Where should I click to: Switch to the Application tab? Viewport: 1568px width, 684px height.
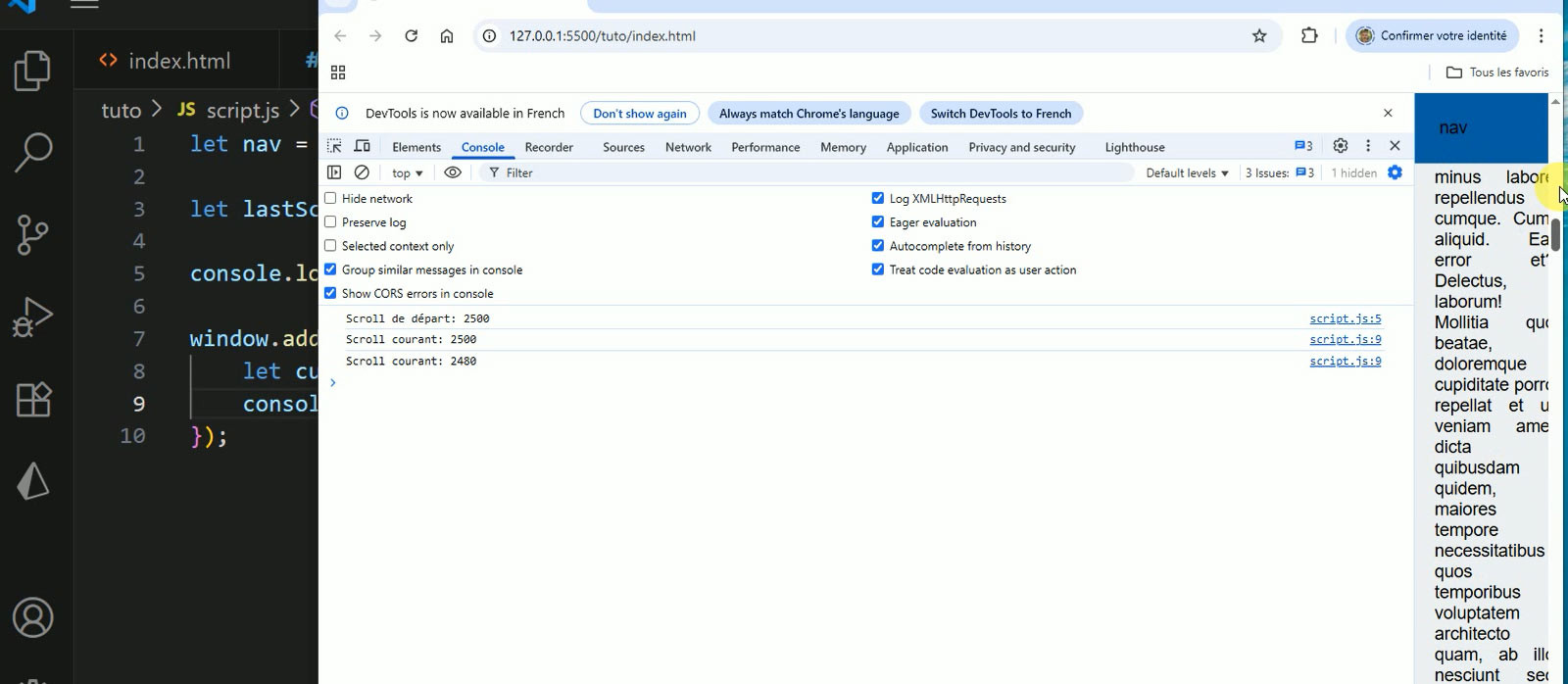point(917,147)
